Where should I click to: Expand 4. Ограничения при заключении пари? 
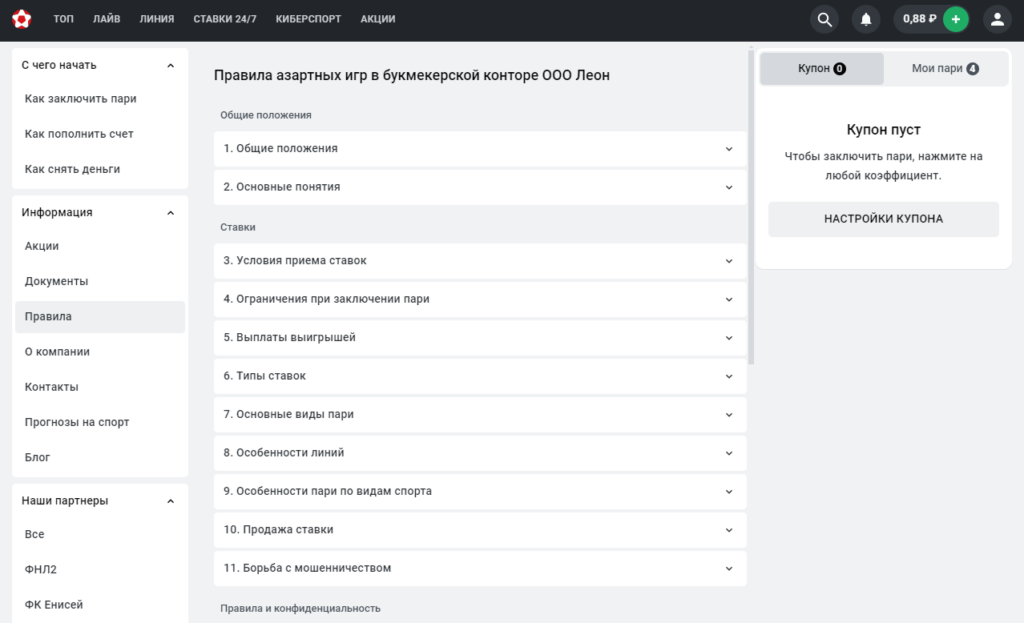tap(480, 299)
